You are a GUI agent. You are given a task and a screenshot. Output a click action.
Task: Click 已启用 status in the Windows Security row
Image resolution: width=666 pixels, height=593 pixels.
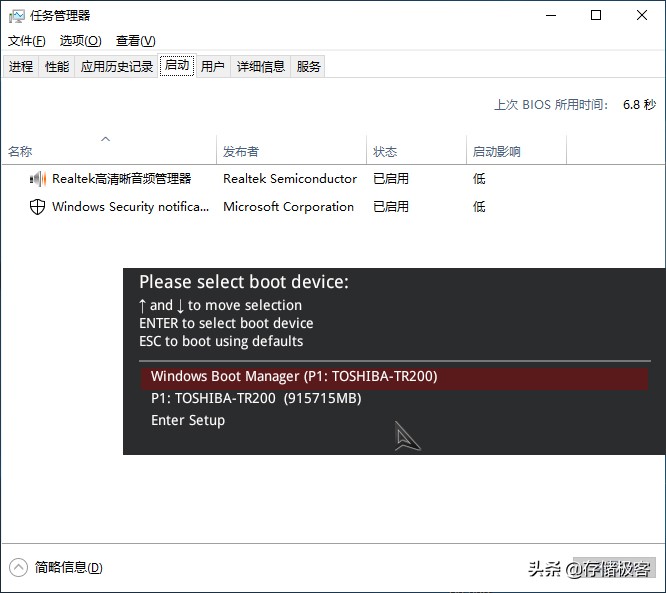(391, 207)
